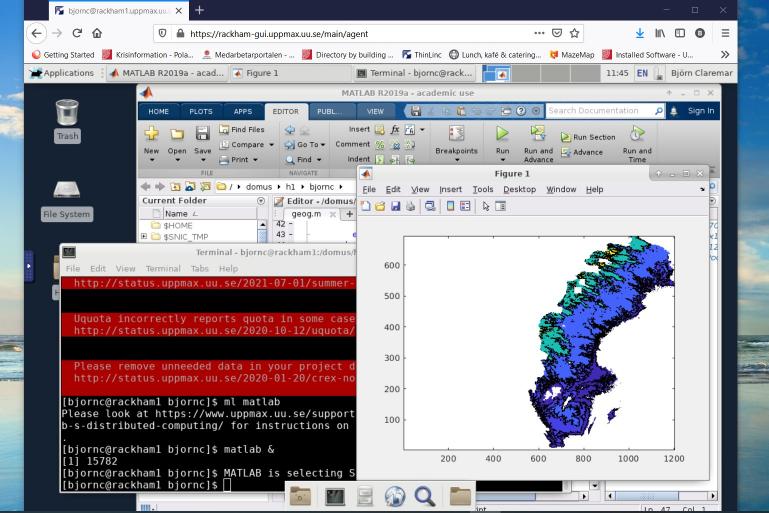Open the terminal icon in the bottom dock
The width and height of the screenshot is (769, 513).
[335, 497]
